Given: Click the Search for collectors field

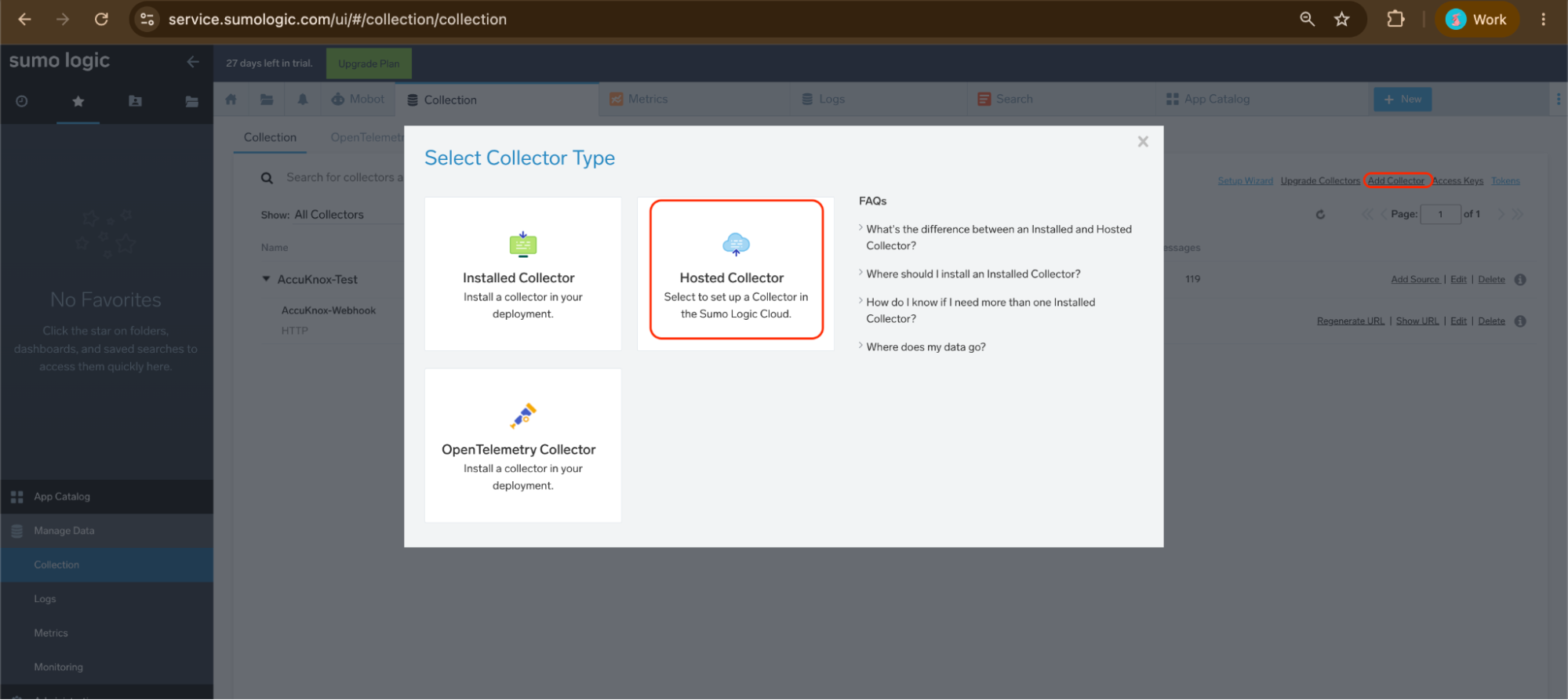Looking at the screenshot, I should [x=344, y=178].
